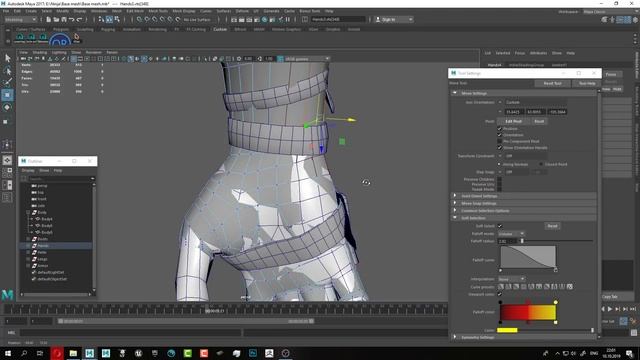Switch to the Rigging shelf tab

108,29
